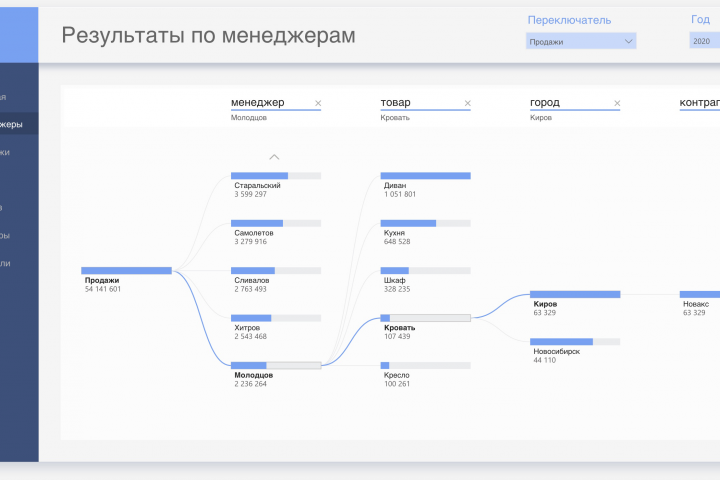The width and height of the screenshot is (720, 480).
Task: Remove the город level with its X
Action: [x=617, y=103]
